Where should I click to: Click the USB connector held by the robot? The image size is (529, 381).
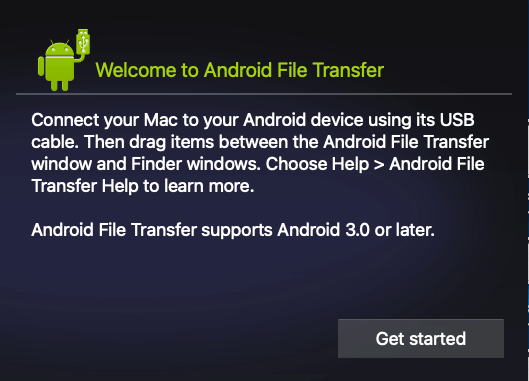(83, 41)
